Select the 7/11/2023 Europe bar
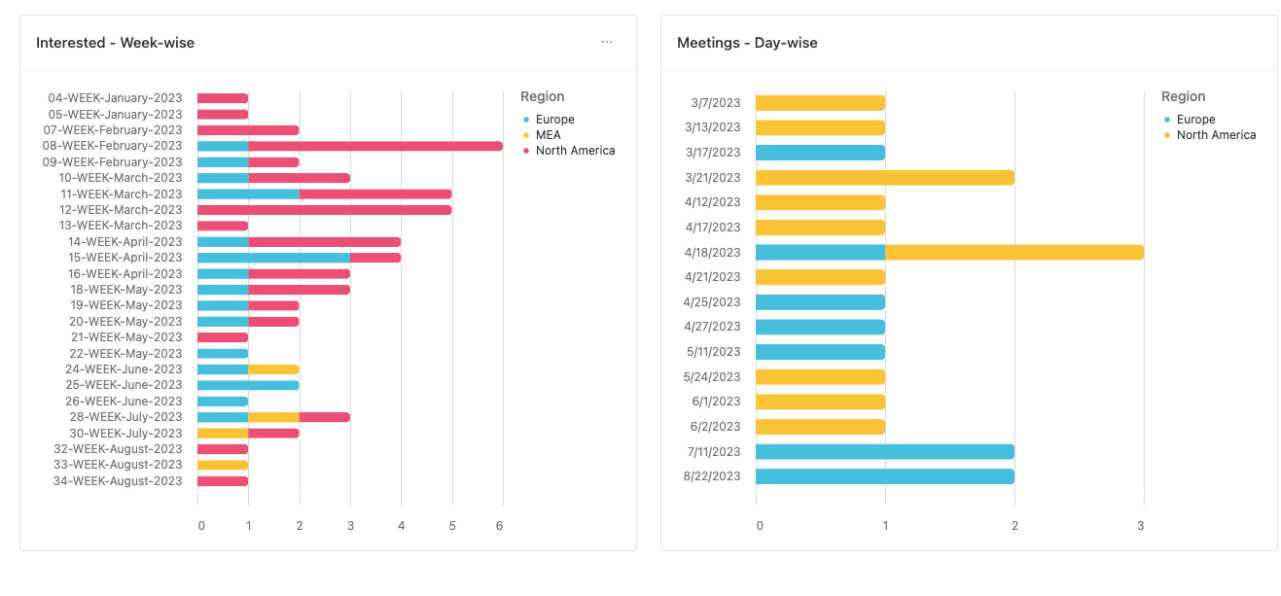 tap(885, 452)
